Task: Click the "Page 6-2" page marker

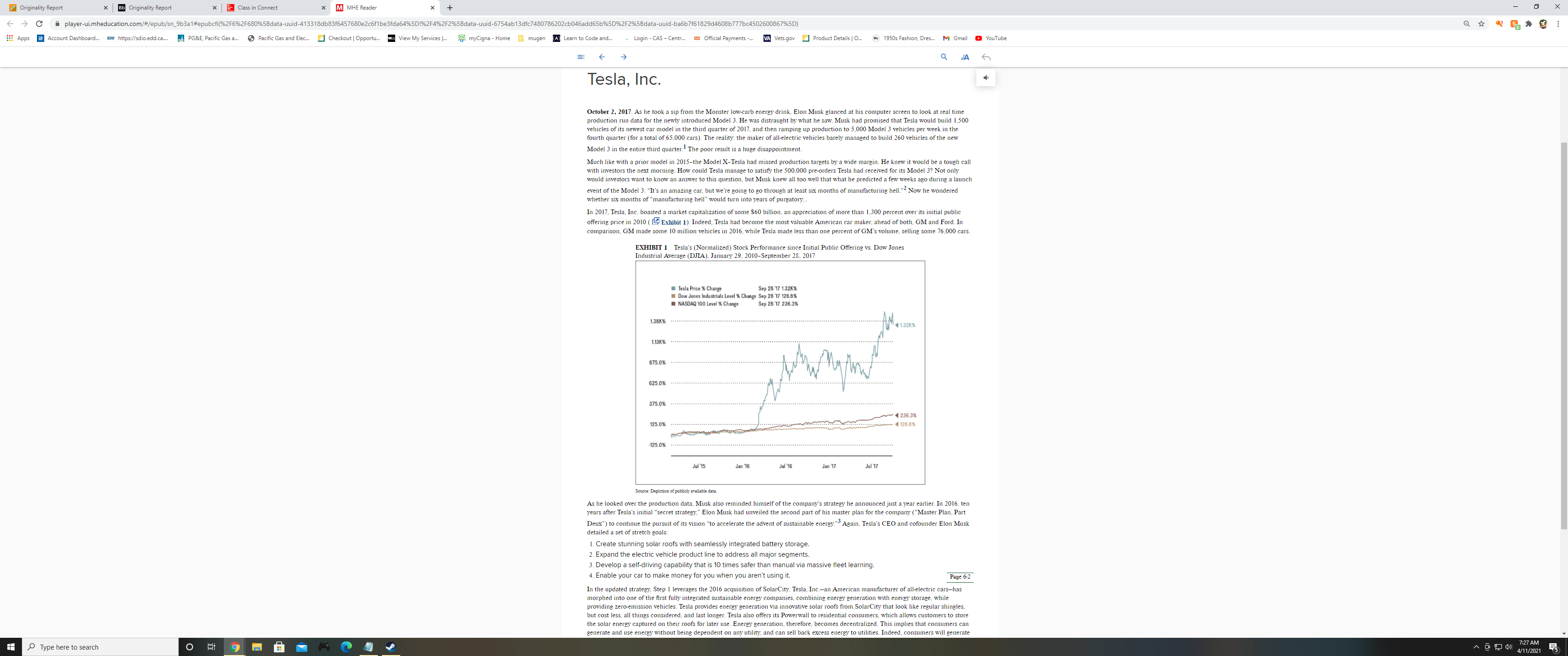Action: tap(960, 576)
